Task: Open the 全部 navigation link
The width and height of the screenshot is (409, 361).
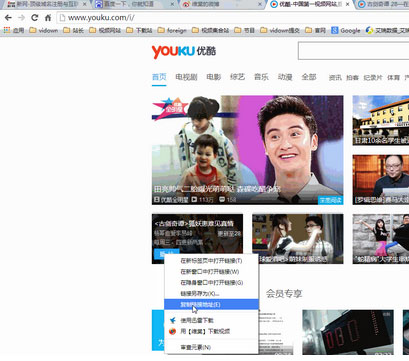Action: click(x=309, y=77)
